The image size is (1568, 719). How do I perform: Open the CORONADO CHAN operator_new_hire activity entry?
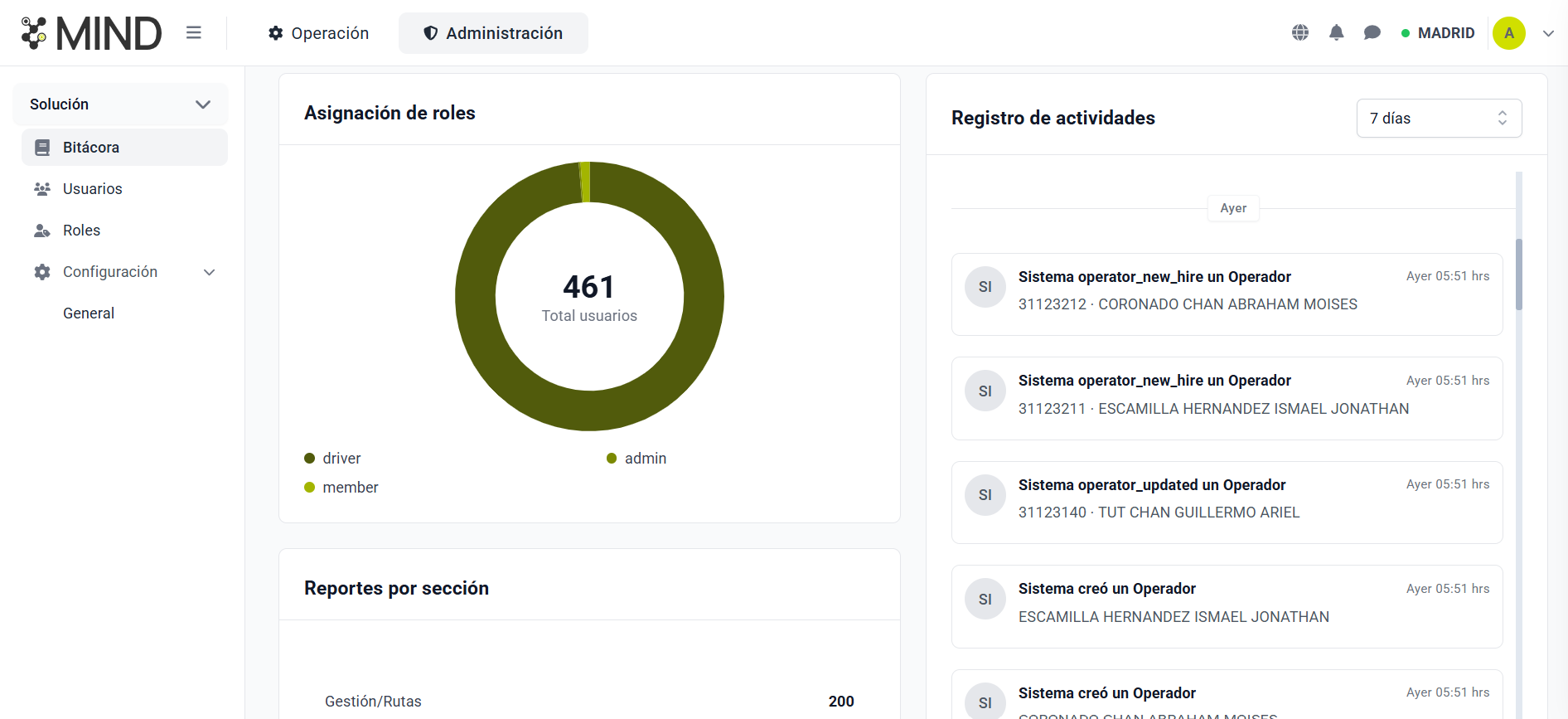point(1227,294)
